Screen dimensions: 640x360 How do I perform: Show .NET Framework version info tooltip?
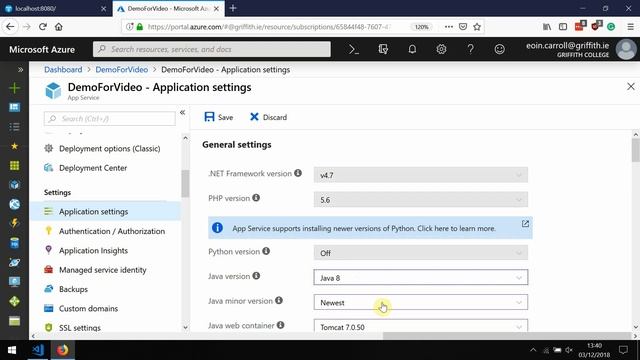(x=298, y=173)
